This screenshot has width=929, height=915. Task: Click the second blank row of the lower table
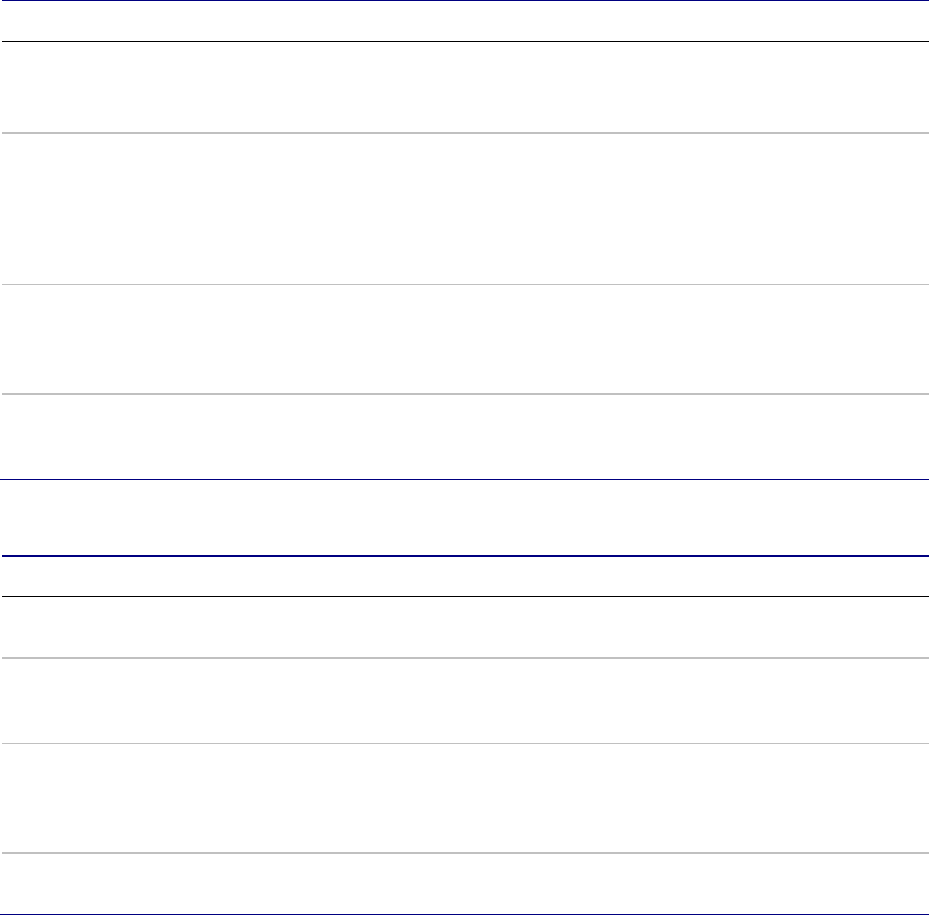pos(464,700)
